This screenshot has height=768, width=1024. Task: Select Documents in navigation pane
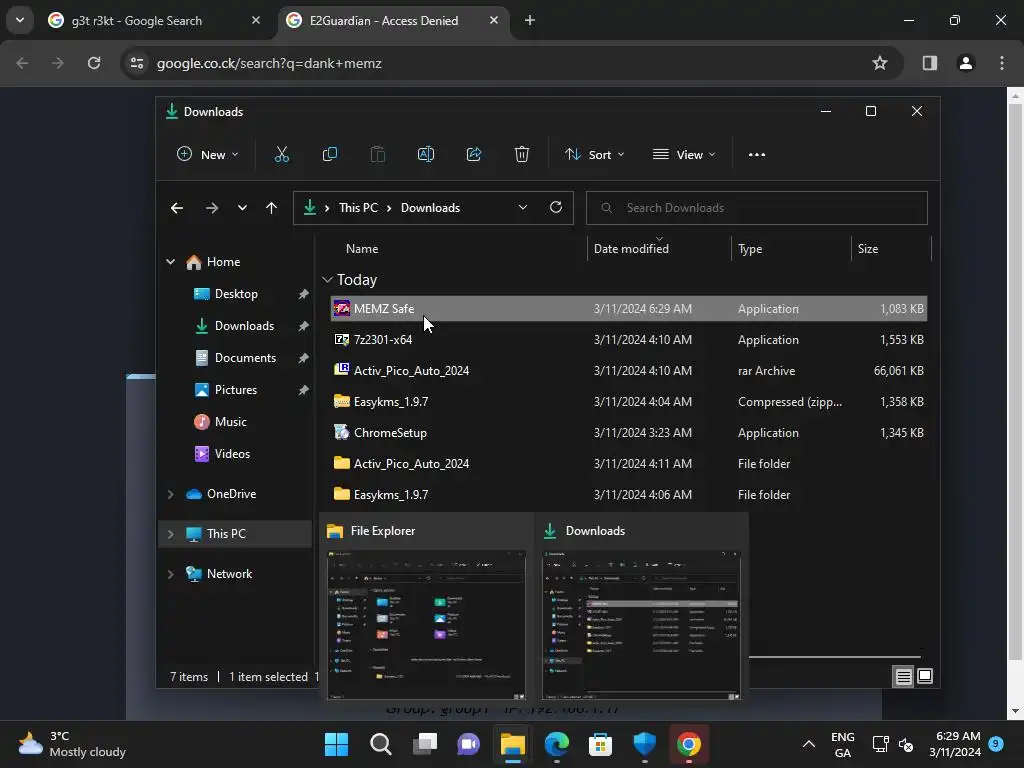[x=245, y=358]
